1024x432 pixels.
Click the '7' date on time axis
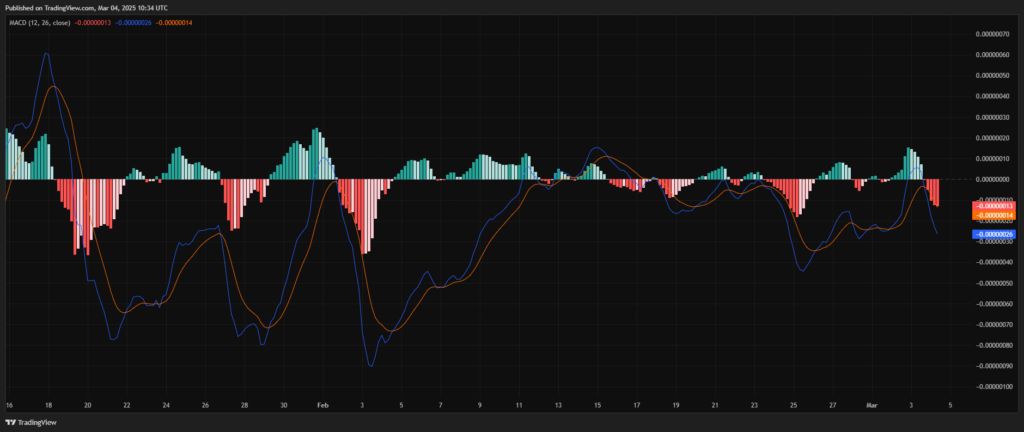pos(441,405)
